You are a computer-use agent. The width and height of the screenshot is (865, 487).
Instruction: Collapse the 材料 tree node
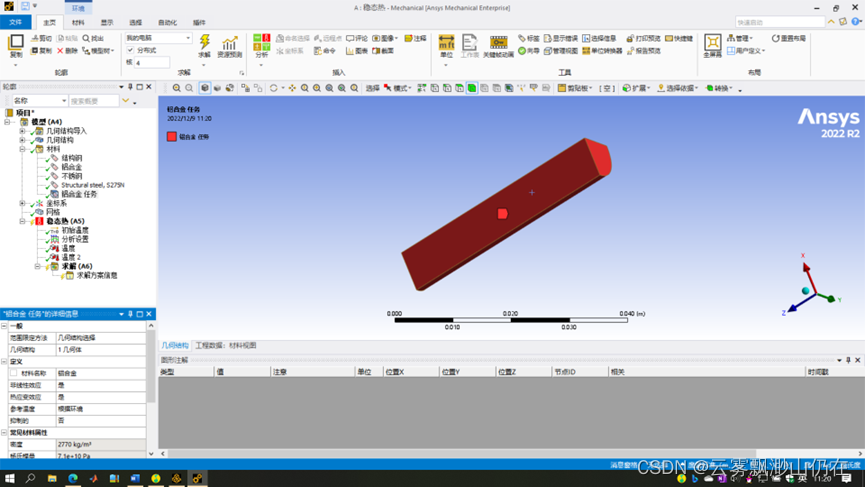pos(23,149)
